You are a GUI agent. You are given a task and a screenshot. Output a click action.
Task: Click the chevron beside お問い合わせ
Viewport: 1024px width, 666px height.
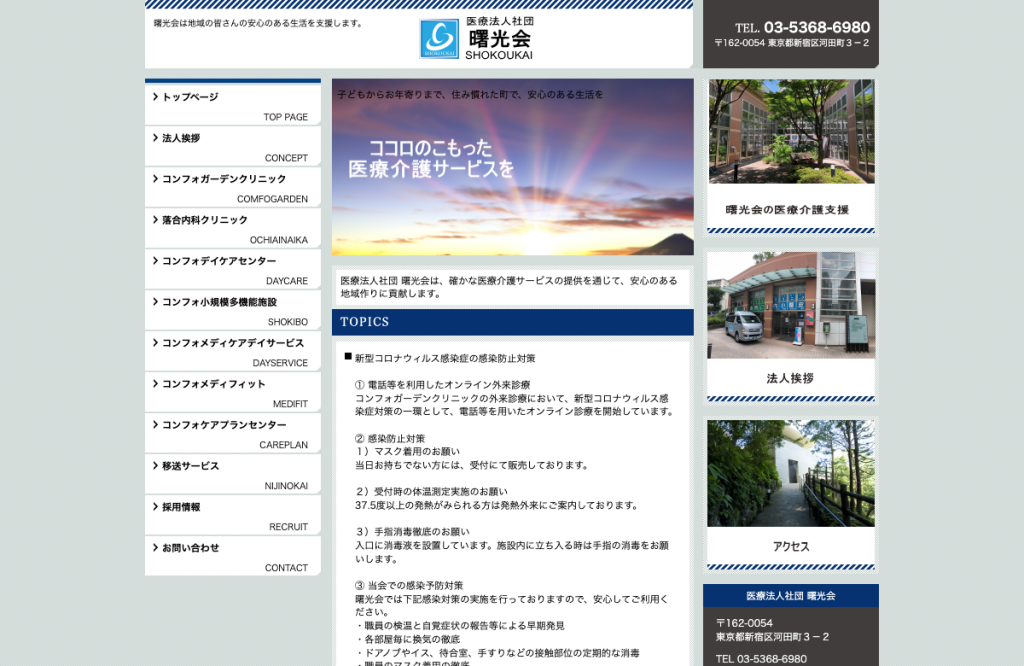click(x=155, y=548)
